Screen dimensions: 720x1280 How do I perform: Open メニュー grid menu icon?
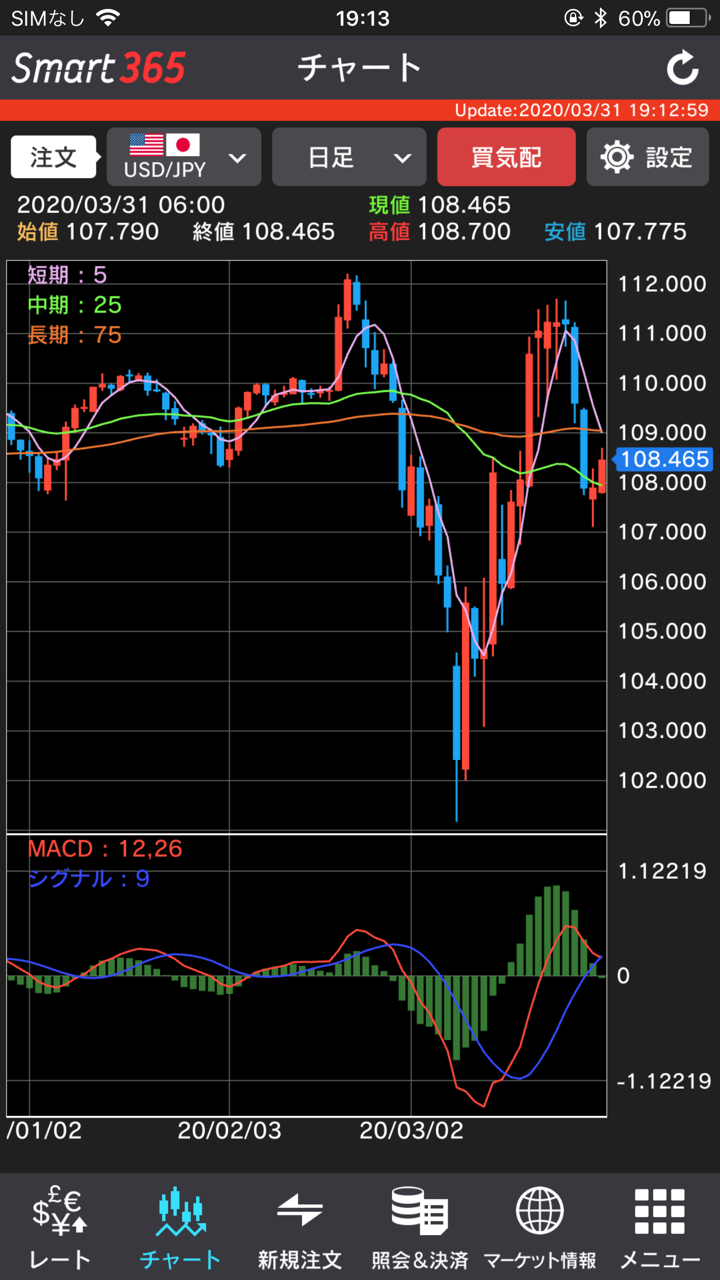click(659, 1211)
